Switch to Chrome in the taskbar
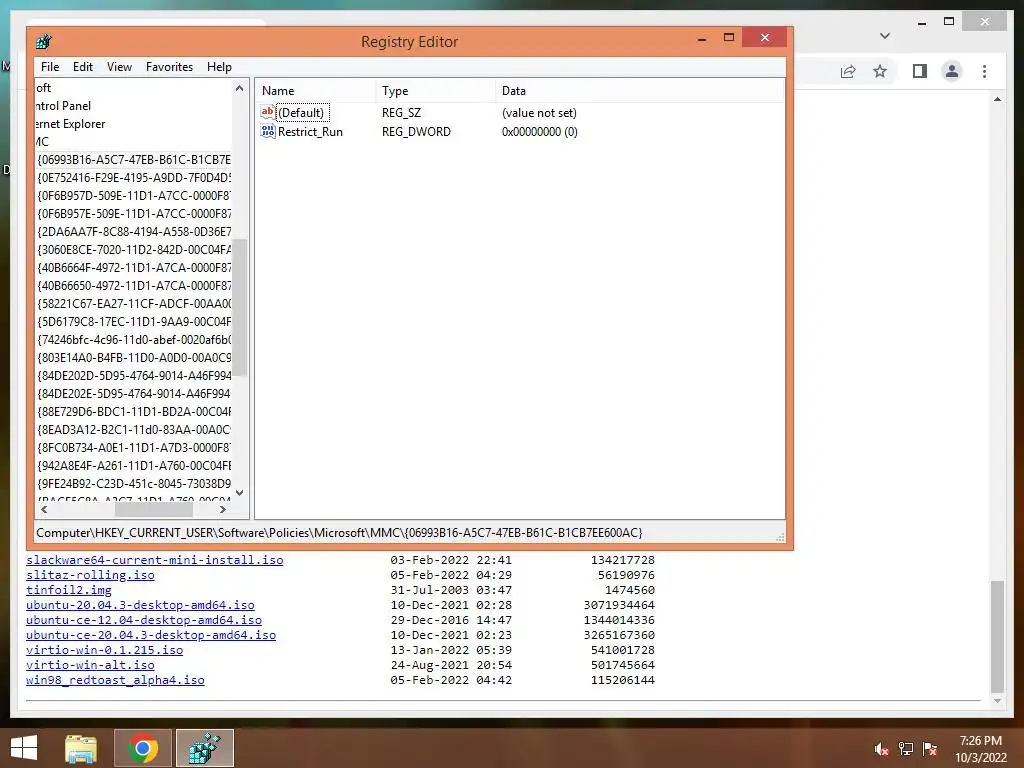The image size is (1024, 768). pos(143,748)
